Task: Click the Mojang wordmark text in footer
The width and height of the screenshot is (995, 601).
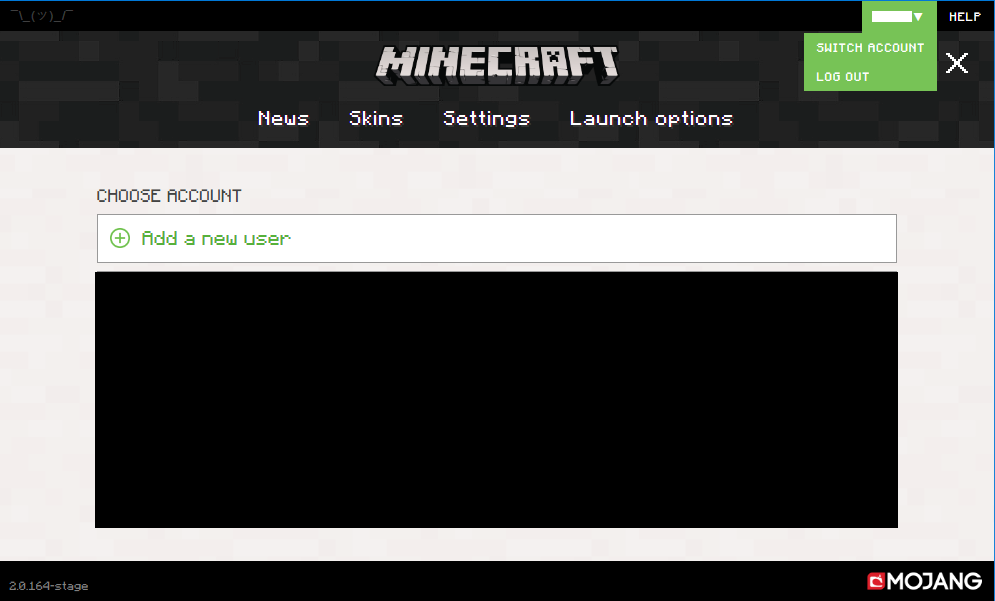Action: 935,581
